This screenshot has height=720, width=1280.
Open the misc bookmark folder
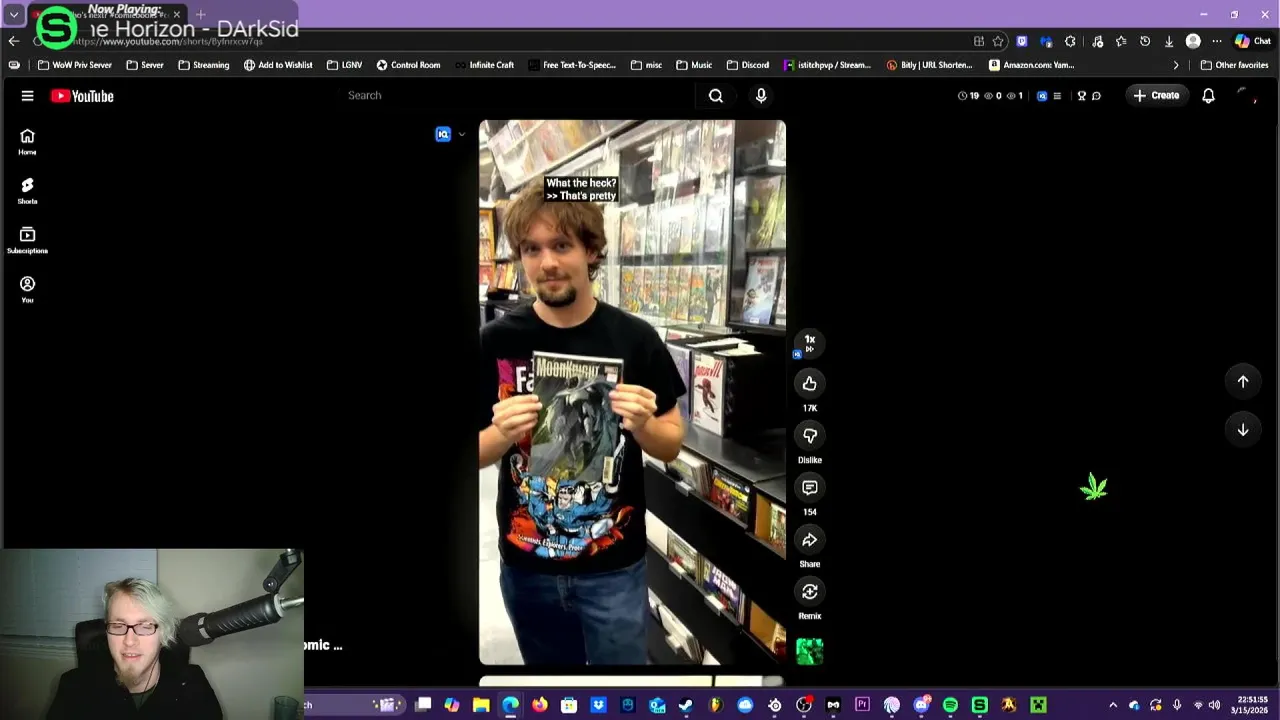646,65
